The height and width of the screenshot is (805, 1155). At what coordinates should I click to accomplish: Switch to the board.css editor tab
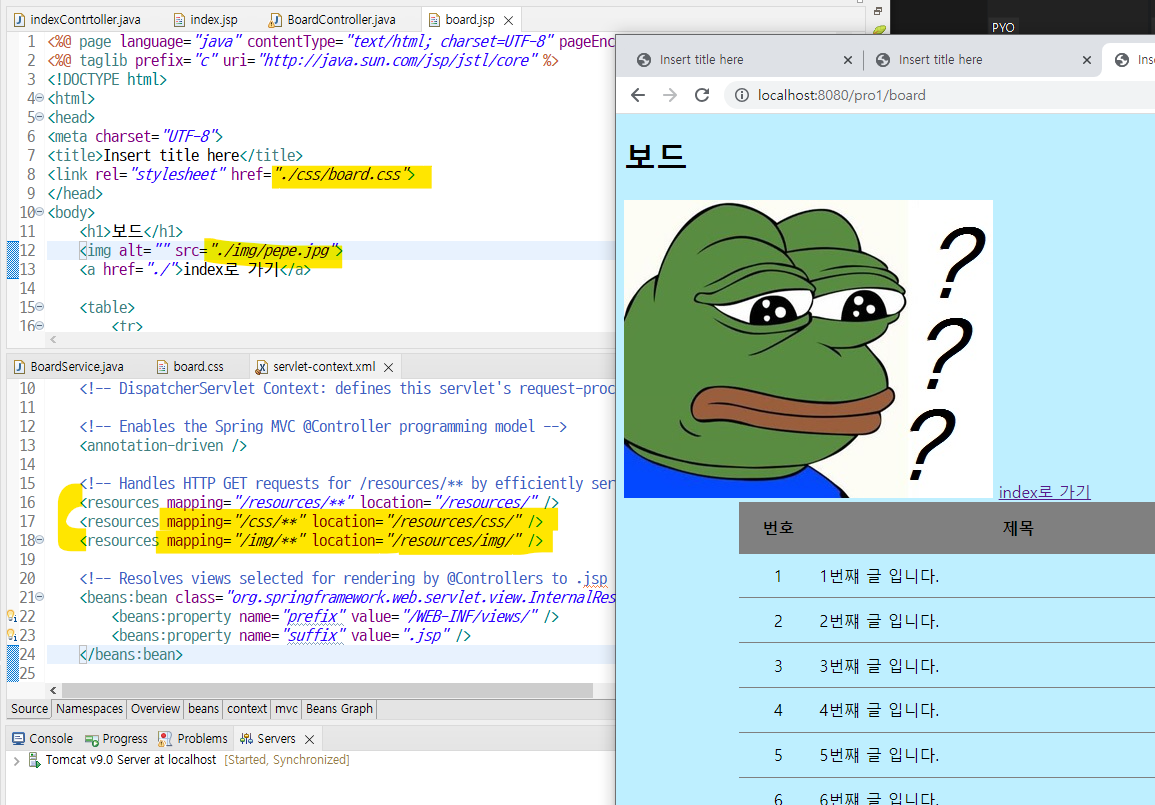click(190, 367)
